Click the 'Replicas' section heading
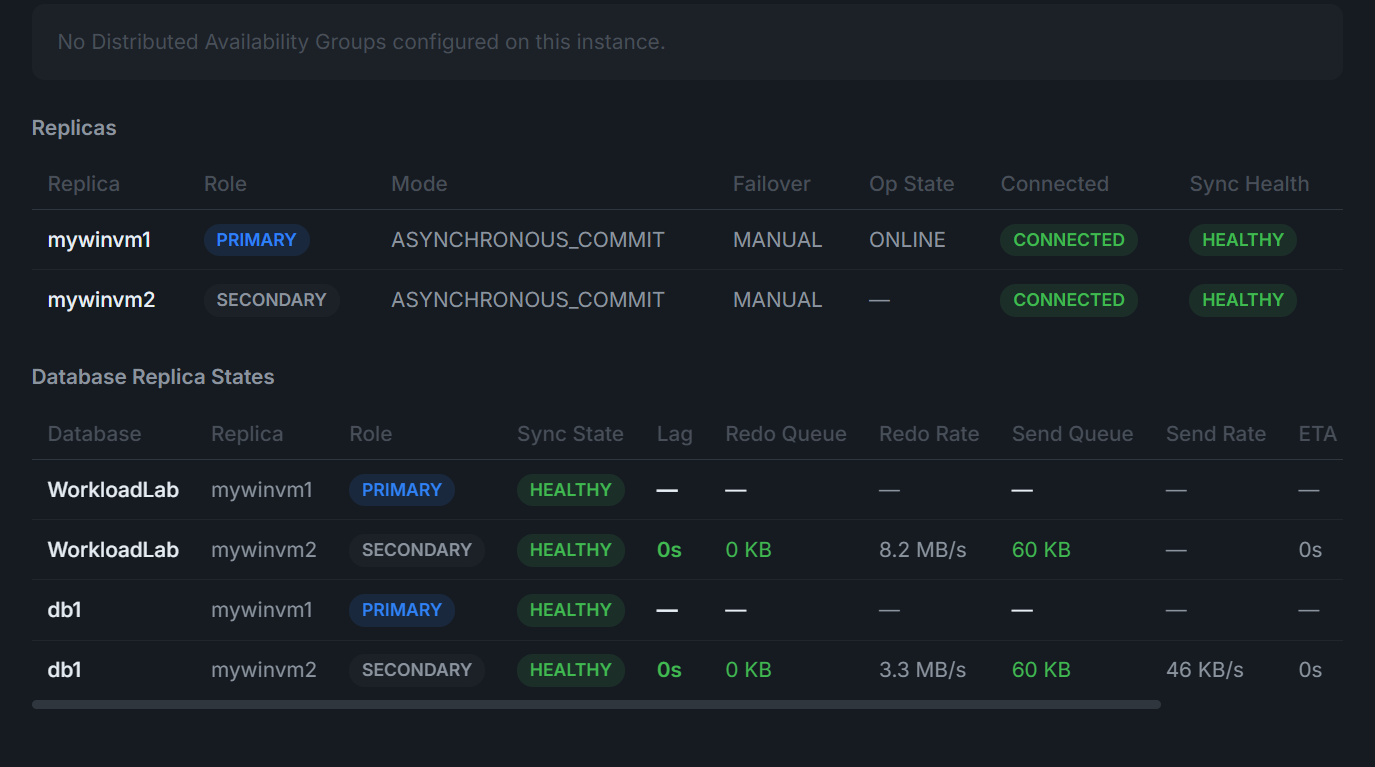The width and height of the screenshot is (1375, 767). tap(74, 128)
